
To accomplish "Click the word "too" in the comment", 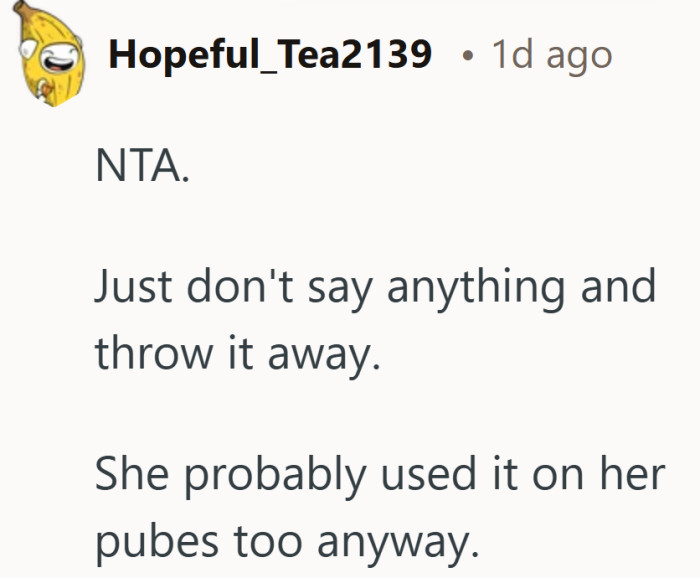I will 268,541.
